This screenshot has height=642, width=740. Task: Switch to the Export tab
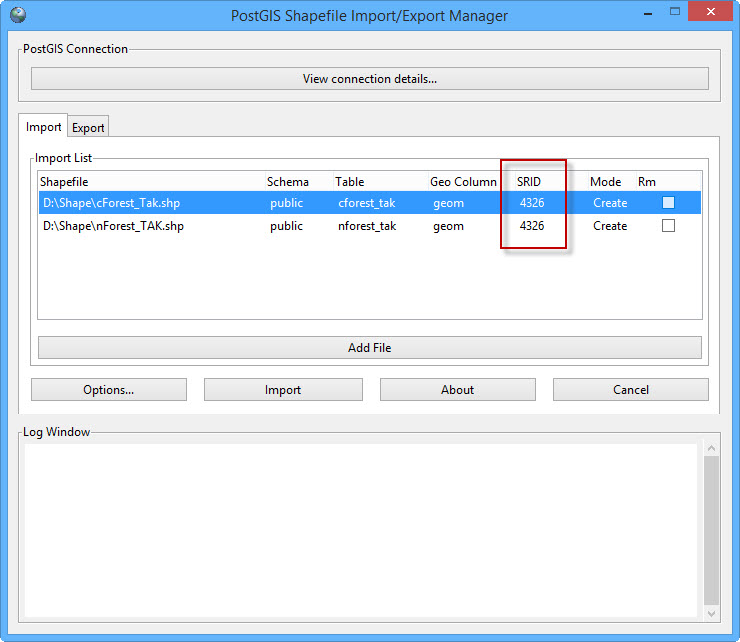(x=88, y=127)
